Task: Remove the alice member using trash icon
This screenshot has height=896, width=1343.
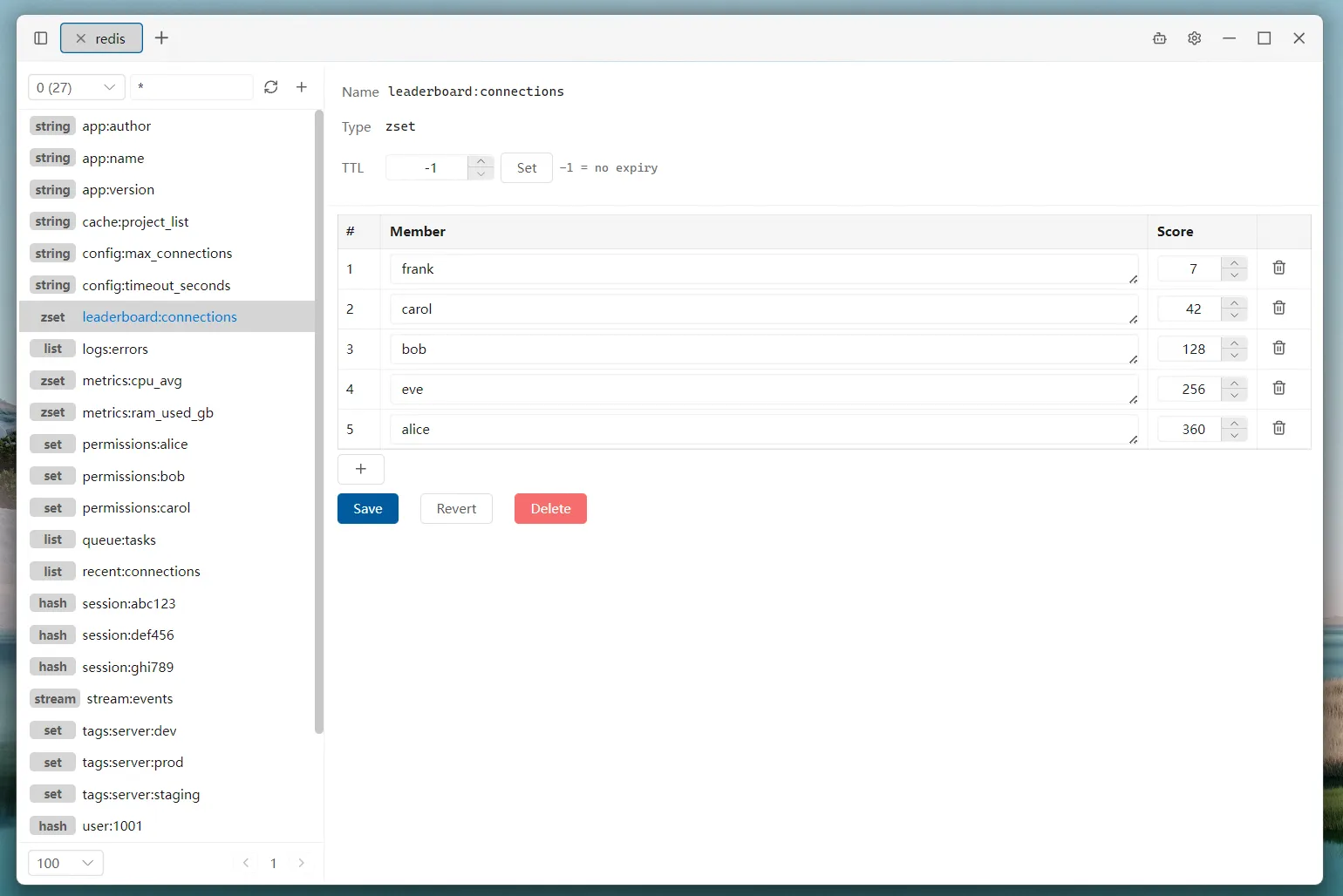Action: pyautogui.click(x=1279, y=428)
